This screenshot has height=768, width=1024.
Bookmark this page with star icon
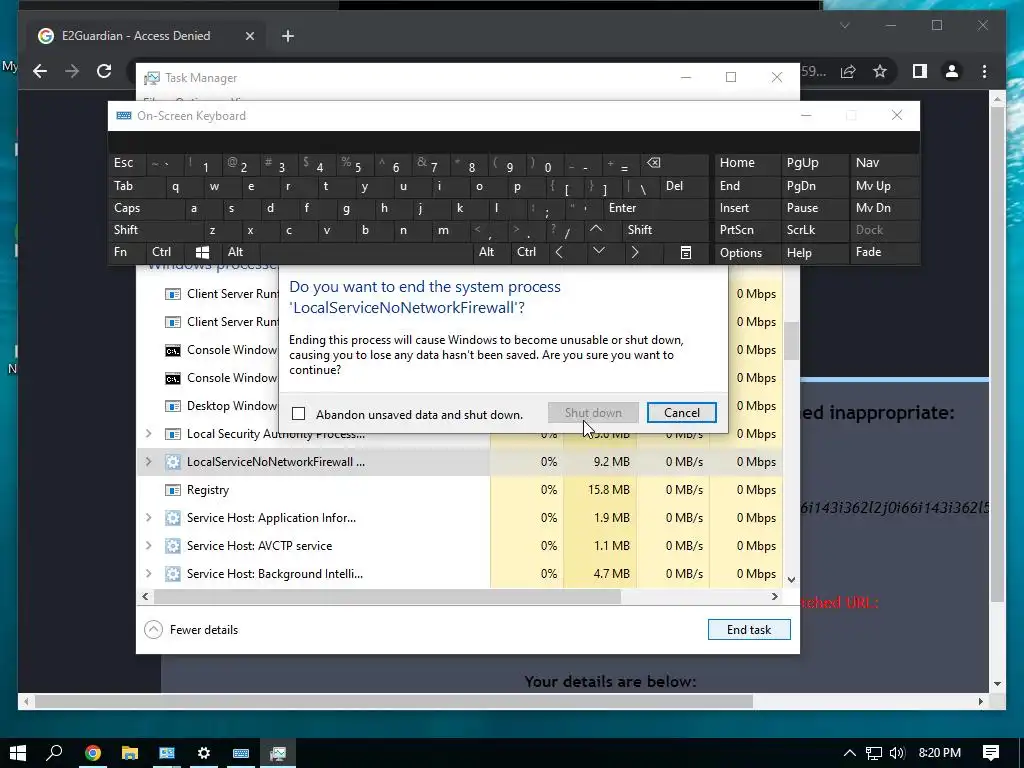coord(880,71)
